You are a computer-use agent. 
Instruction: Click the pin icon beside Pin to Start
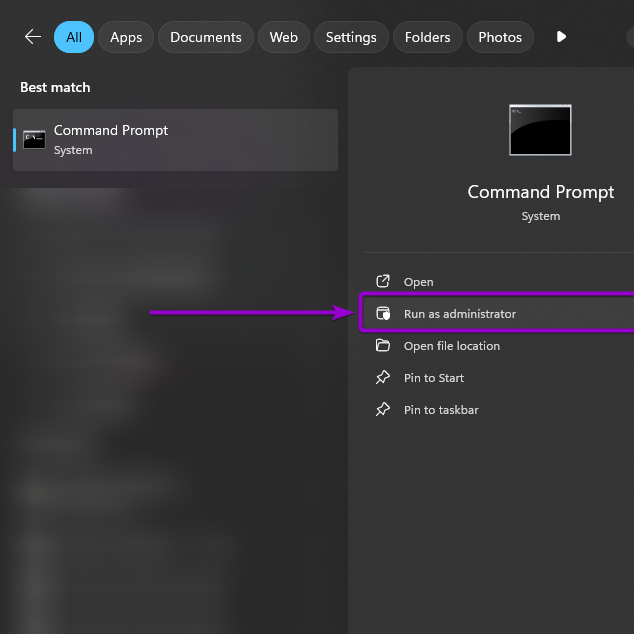[382, 378]
